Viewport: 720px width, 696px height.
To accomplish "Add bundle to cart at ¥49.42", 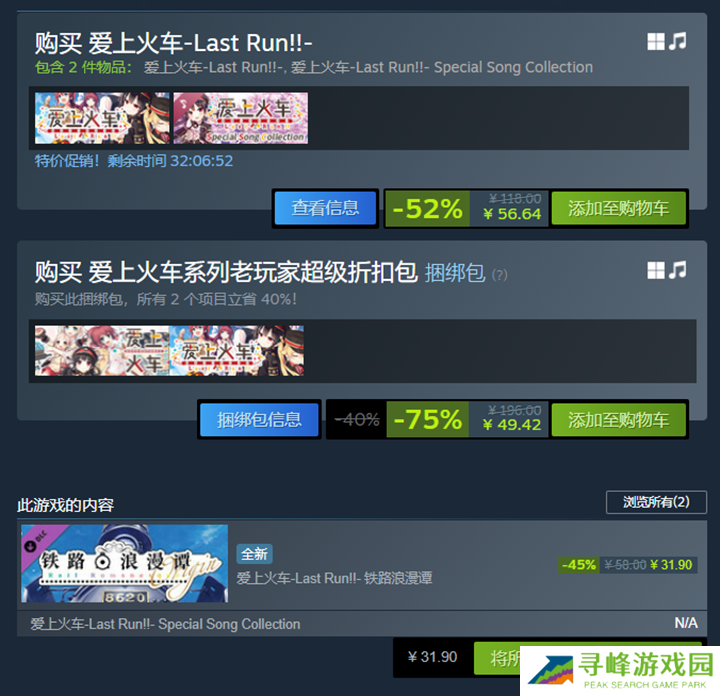I will (x=619, y=420).
